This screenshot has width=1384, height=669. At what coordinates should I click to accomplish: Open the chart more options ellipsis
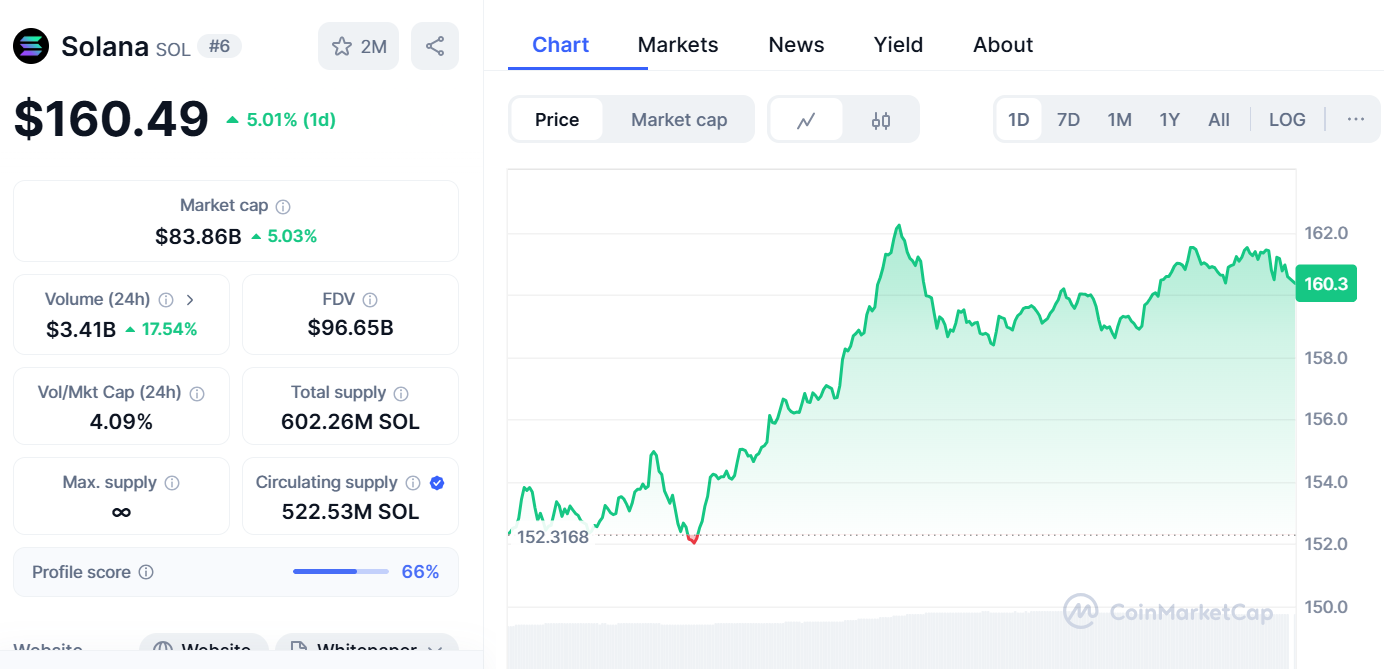(1355, 120)
